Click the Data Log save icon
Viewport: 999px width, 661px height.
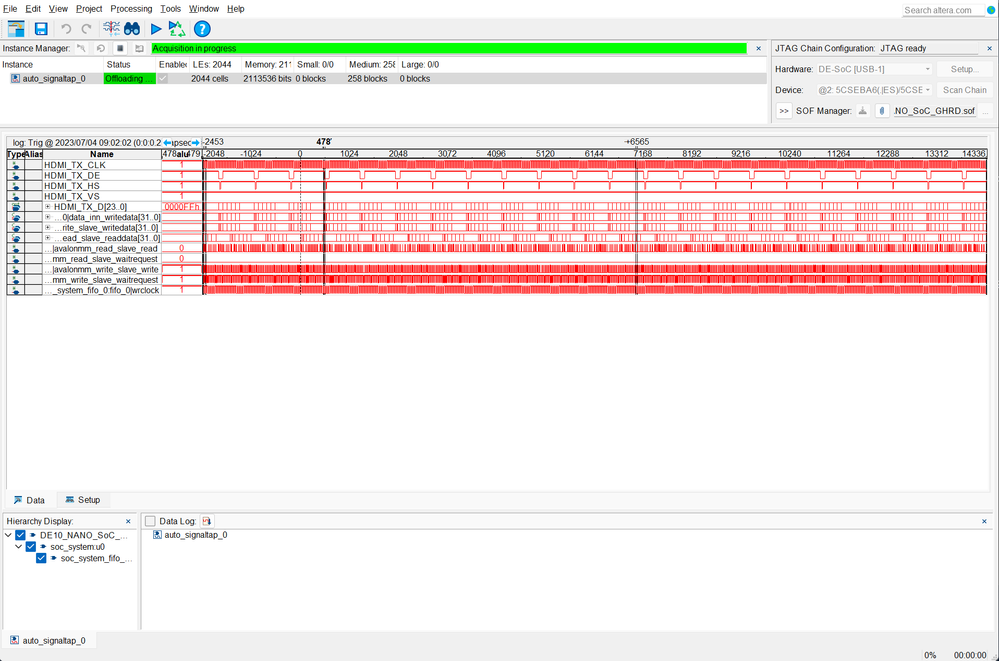point(207,521)
